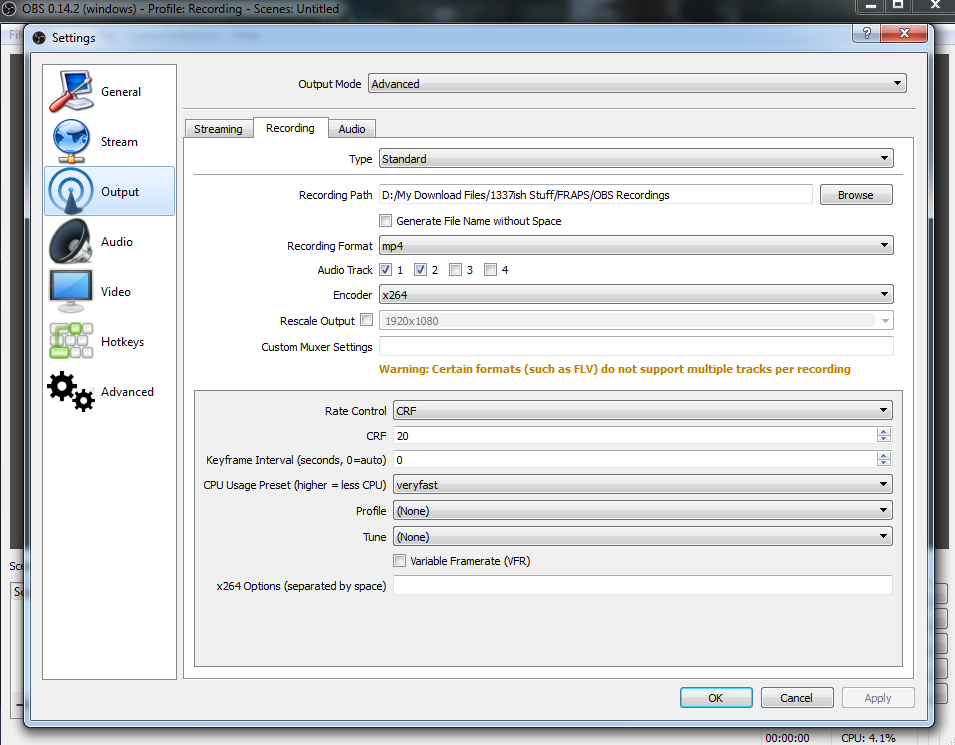Select Hotkeys label in settings list
The width and height of the screenshot is (955, 745).
122,341
